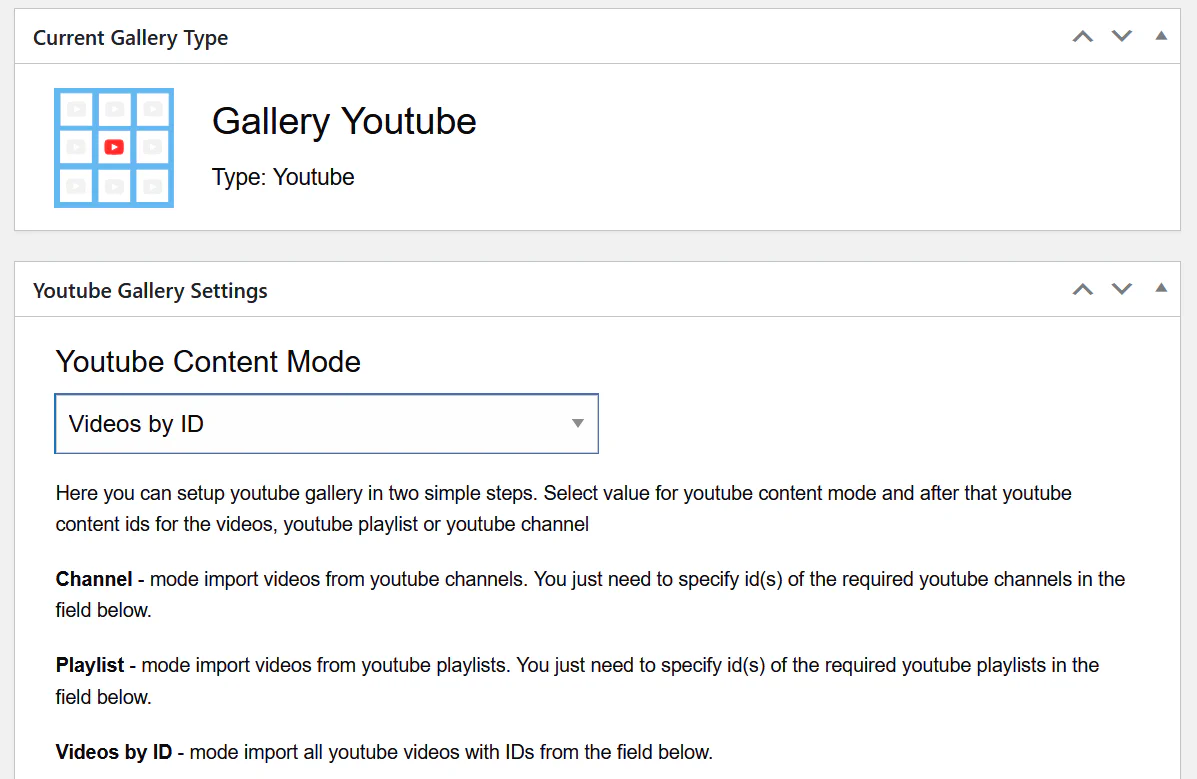Move Current Gallery Type panel down
Screen dimensions: 1197x779
tap(1121, 36)
